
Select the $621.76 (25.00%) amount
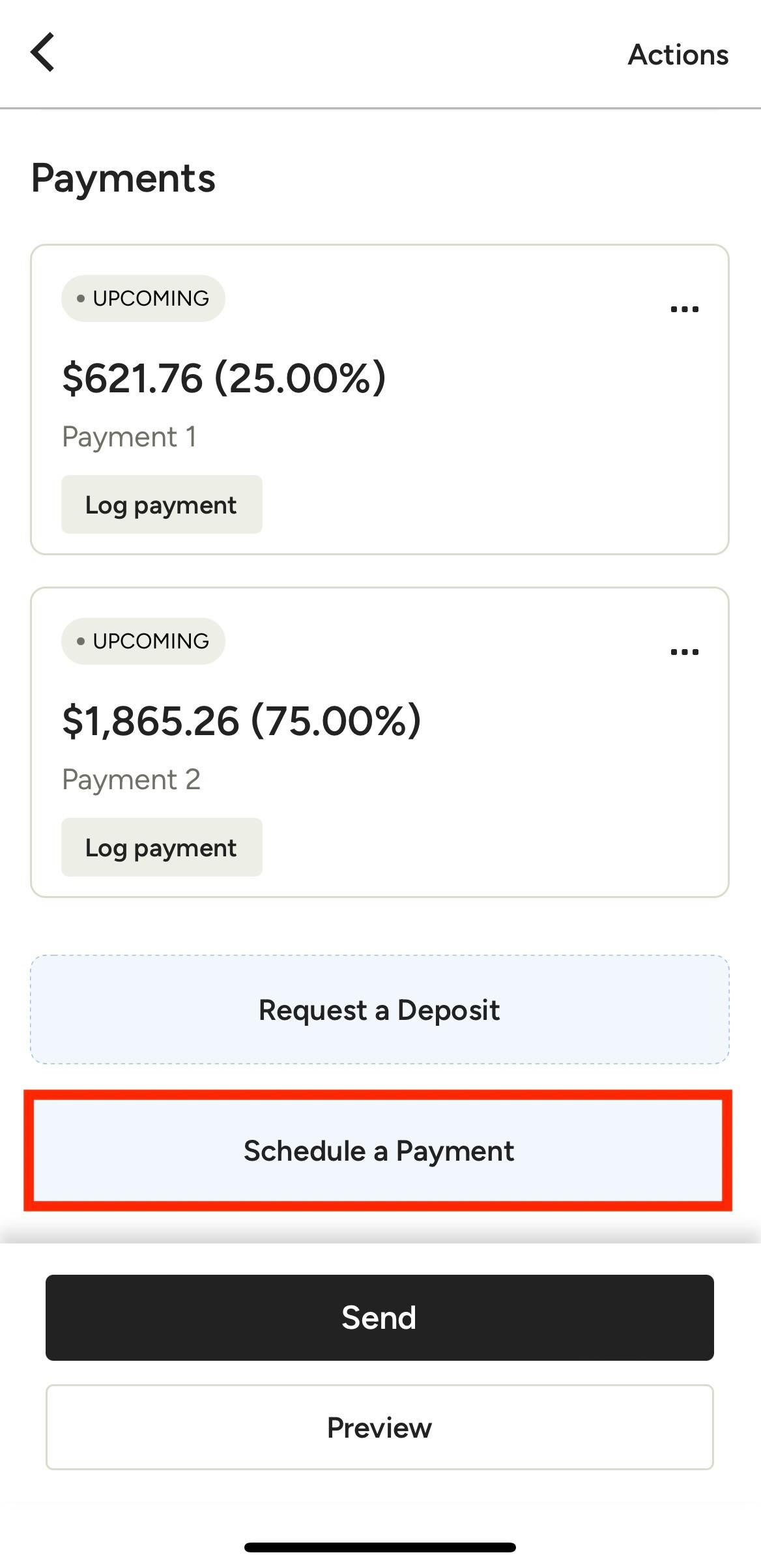point(224,378)
